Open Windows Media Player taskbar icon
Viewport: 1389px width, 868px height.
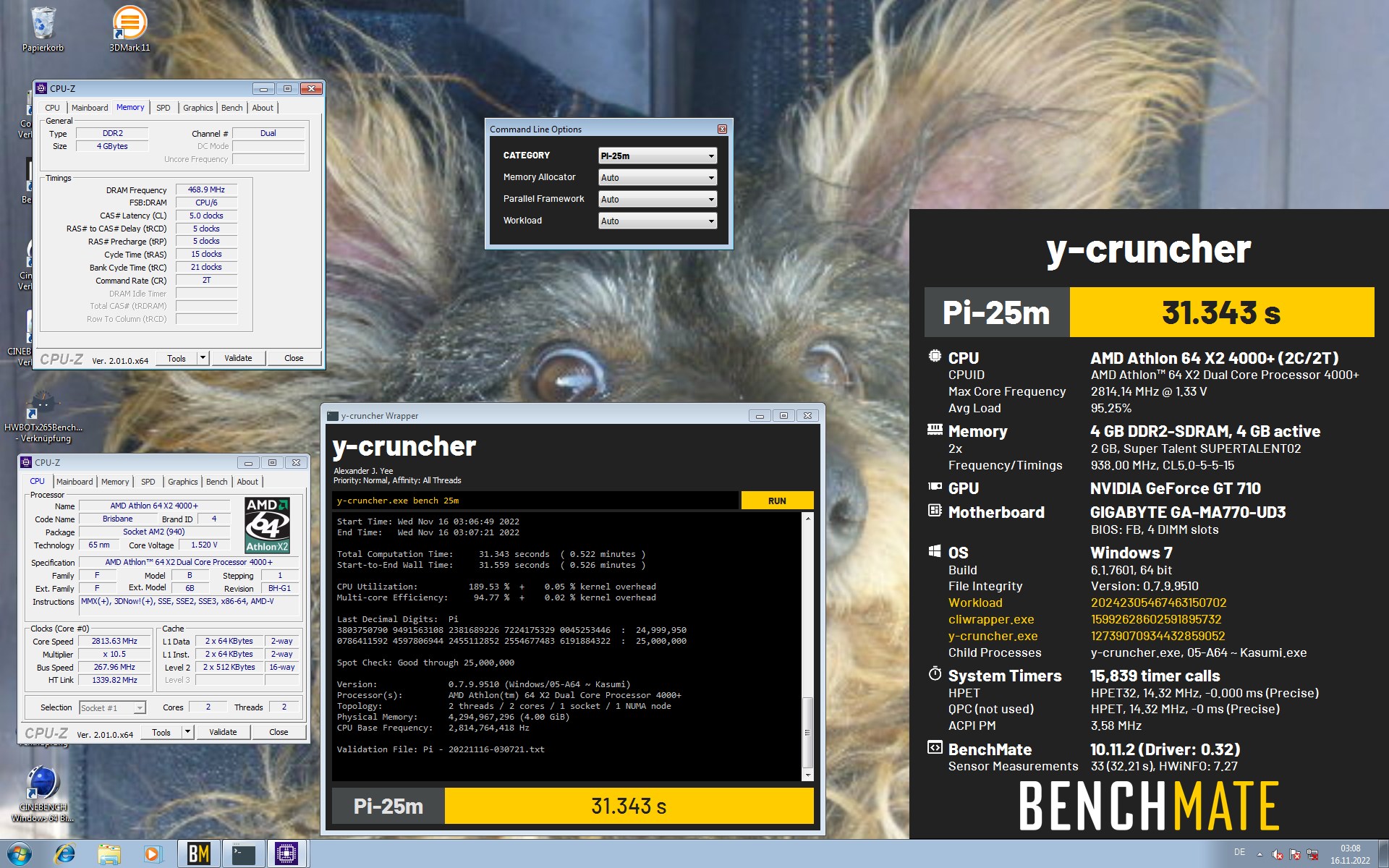point(152,854)
